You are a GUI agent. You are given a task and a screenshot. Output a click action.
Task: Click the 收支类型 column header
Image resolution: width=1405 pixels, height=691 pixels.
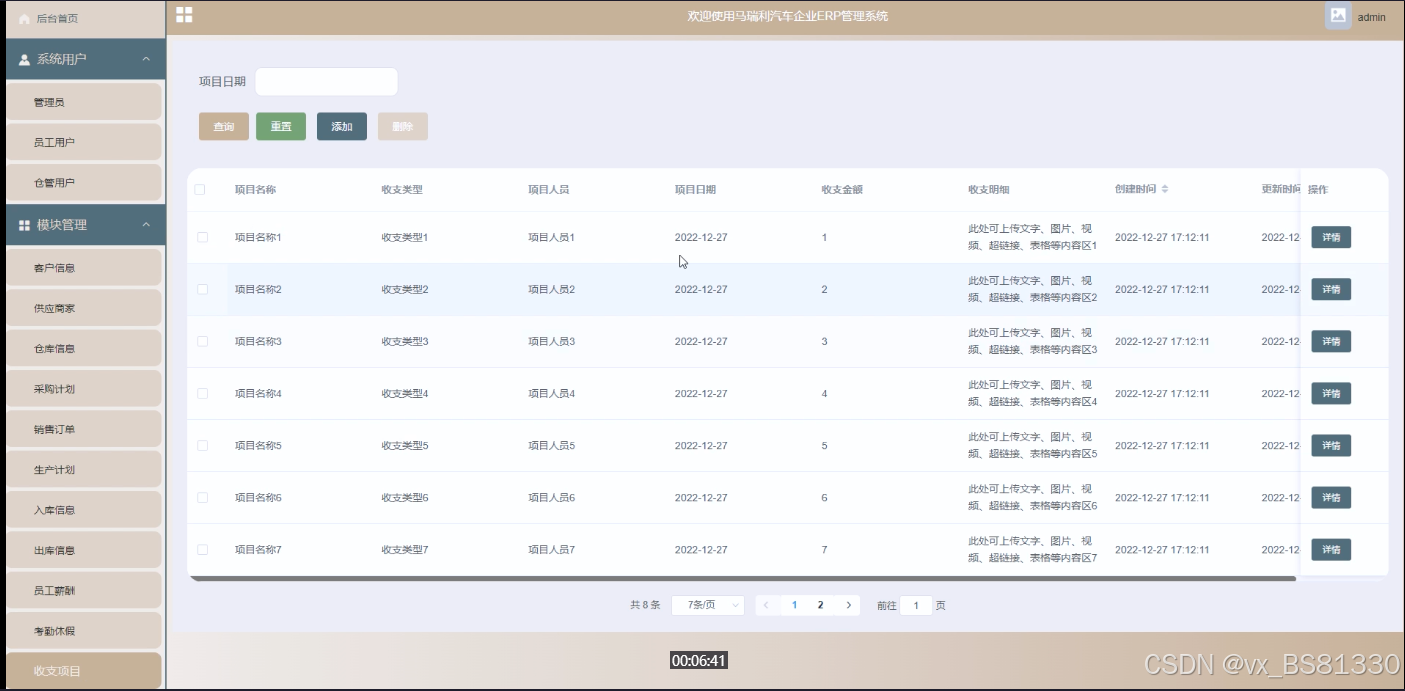[x=402, y=189]
